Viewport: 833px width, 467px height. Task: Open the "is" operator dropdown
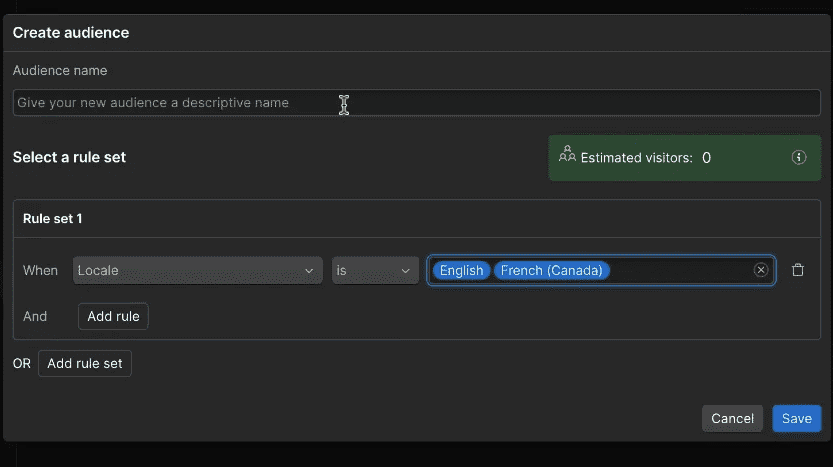click(x=375, y=270)
